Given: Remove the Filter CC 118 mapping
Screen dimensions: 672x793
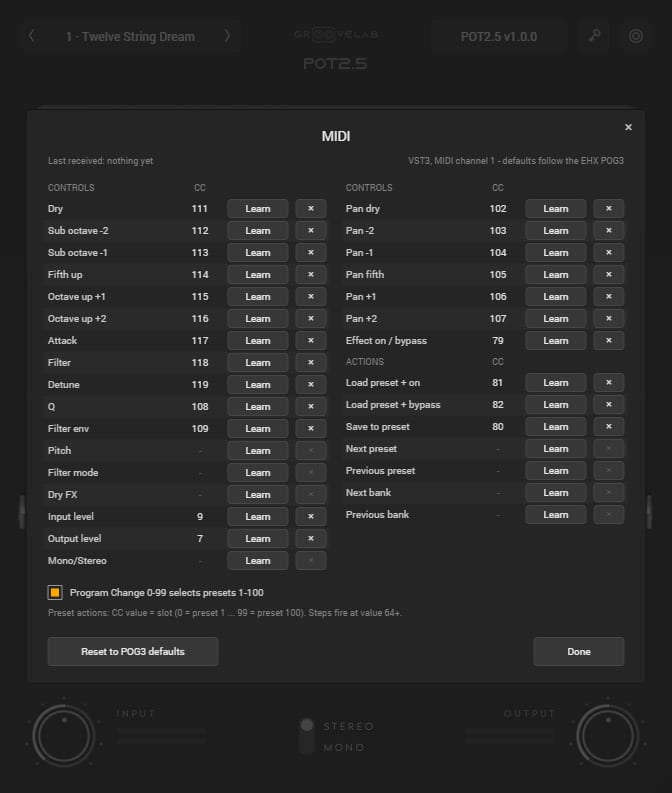Looking at the screenshot, I should [x=310, y=363].
